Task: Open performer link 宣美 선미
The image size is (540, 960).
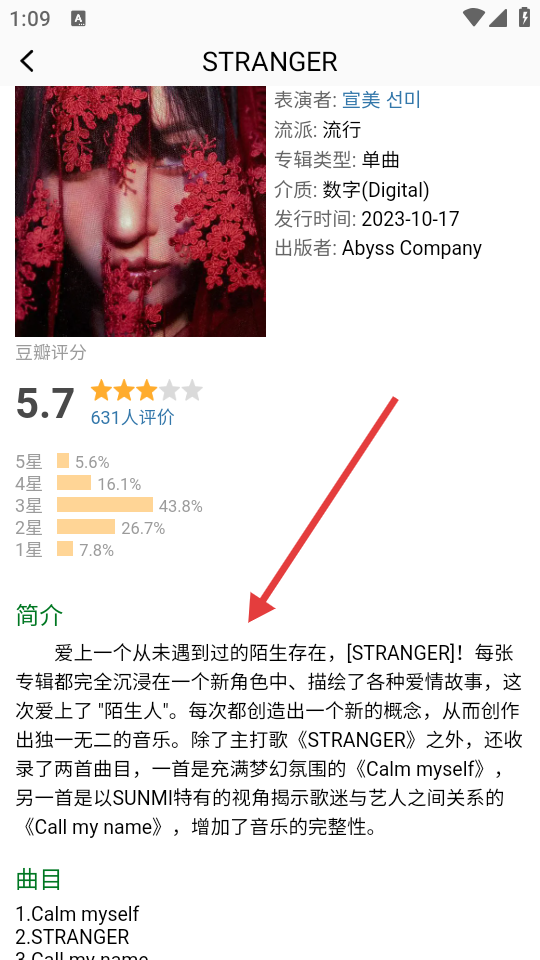Action: [x=381, y=99]
